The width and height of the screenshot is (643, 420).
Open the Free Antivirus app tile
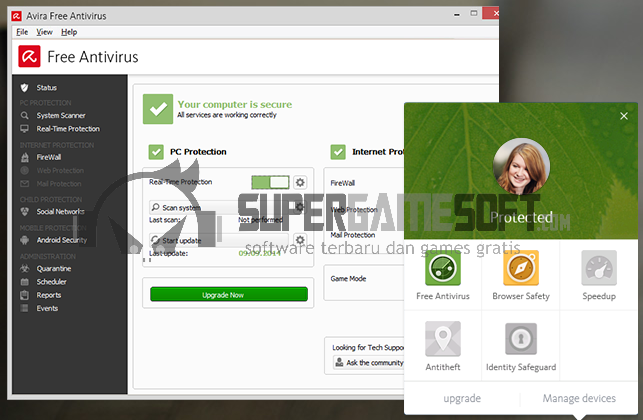[443, 276]
